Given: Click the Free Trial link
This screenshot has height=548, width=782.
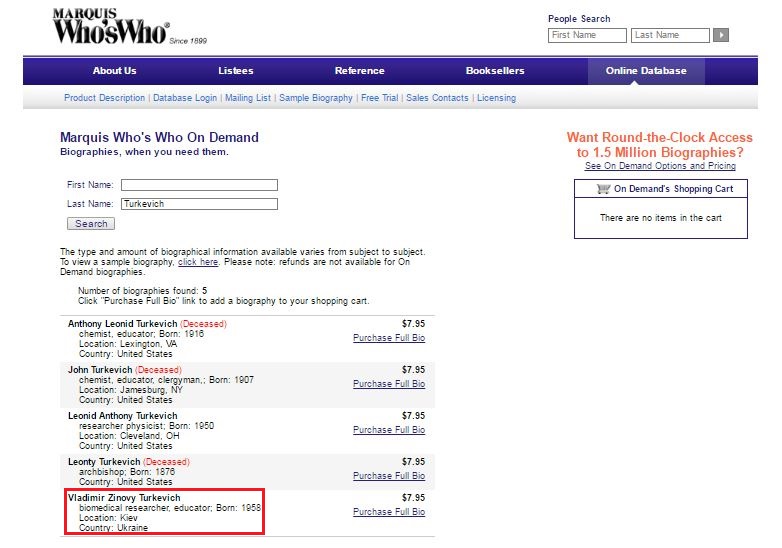Looking at the screenshot, I should coord(379,98).
